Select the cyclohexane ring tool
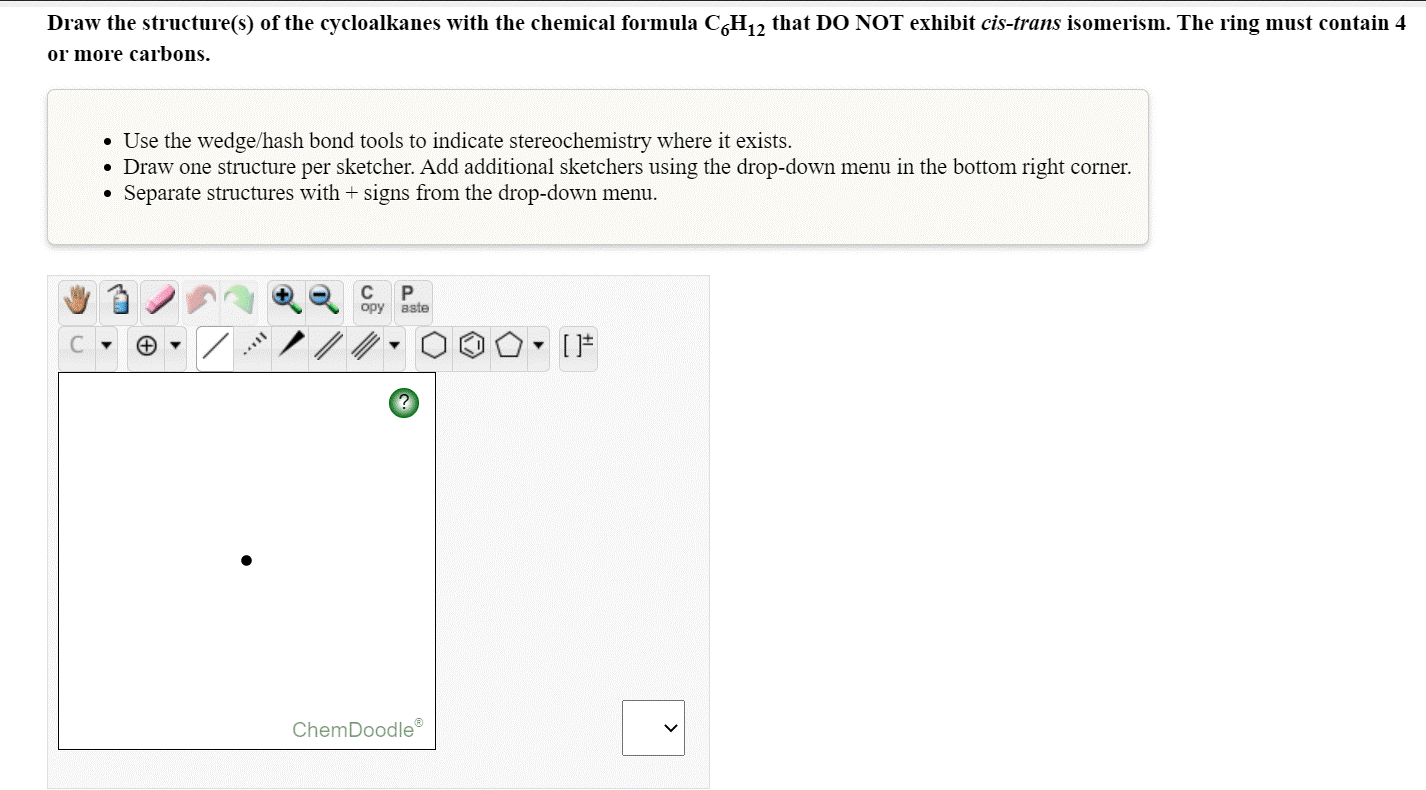The width and height of the screenshot is (1426, 790). 435,347
